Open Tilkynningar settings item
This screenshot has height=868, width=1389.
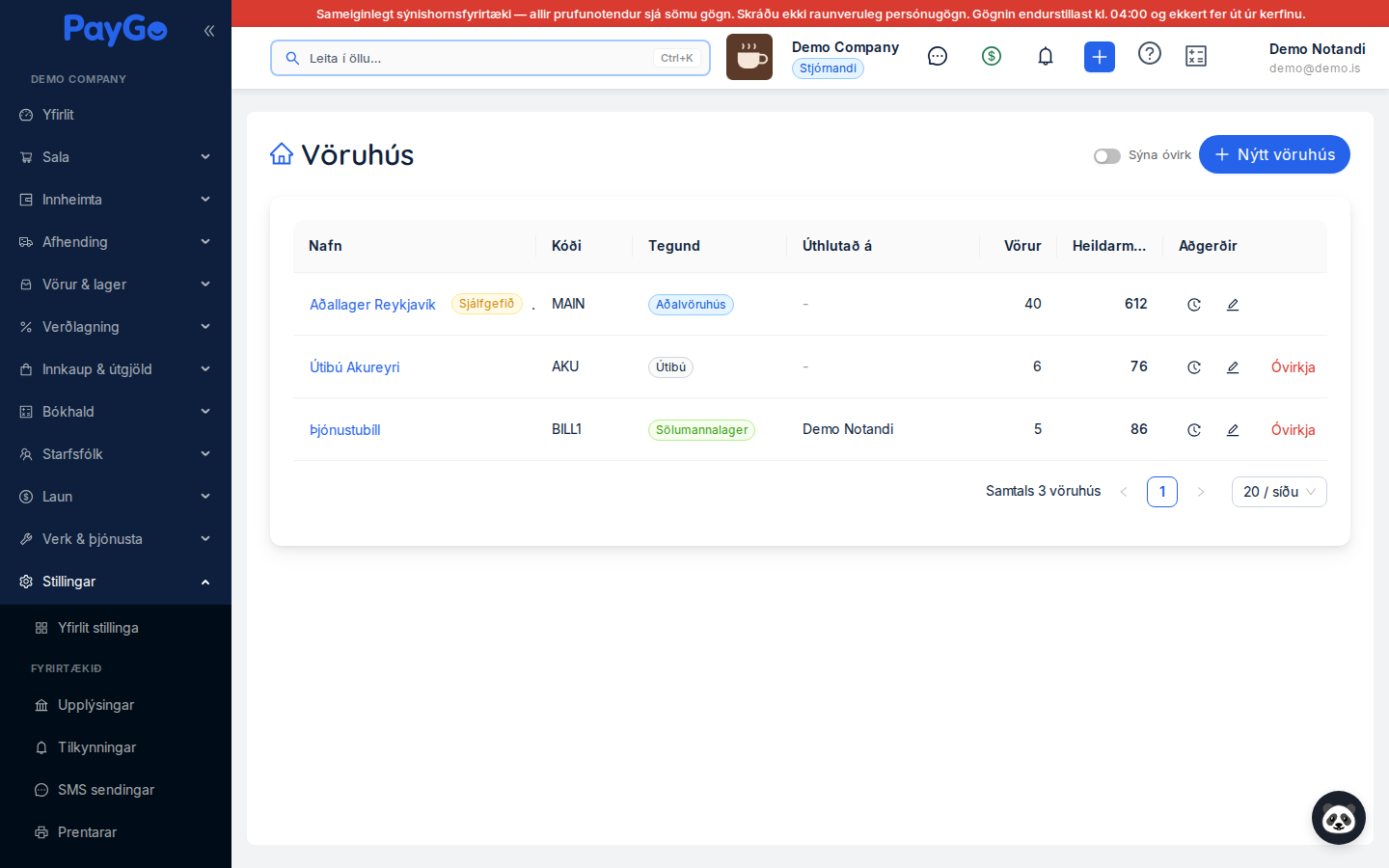116,747
